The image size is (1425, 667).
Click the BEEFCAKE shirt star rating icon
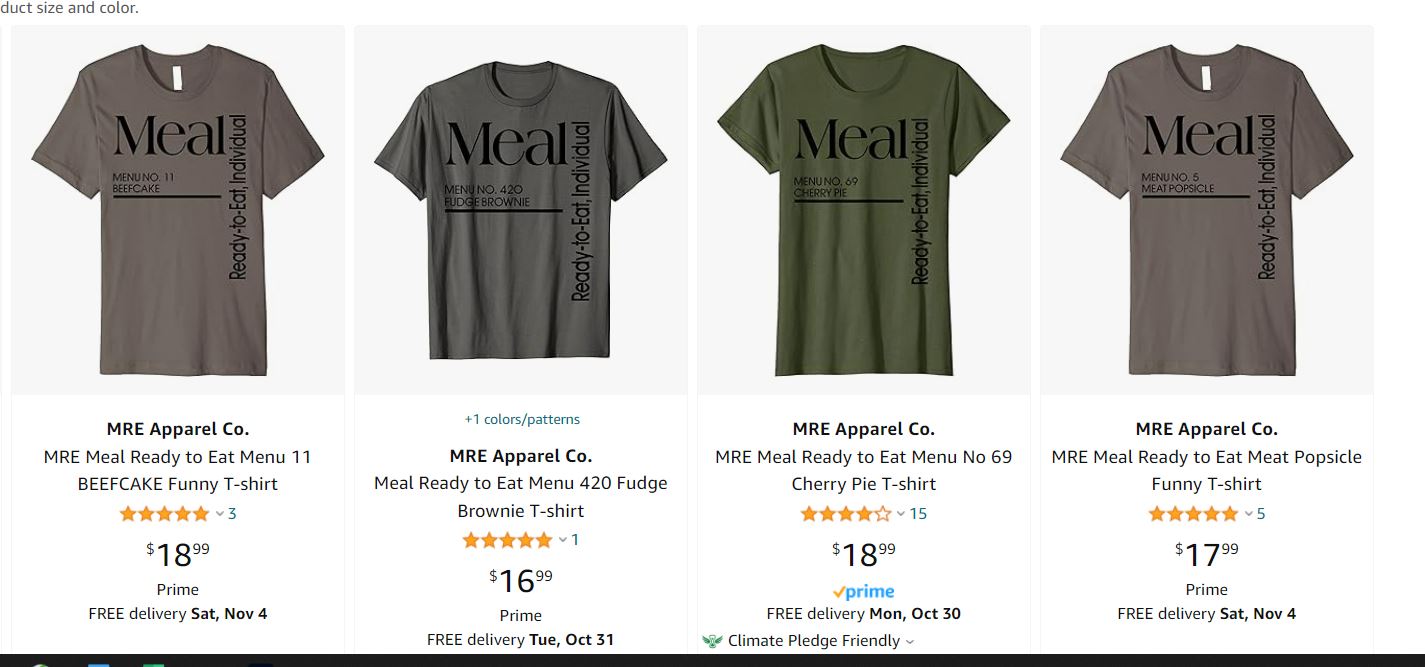click(x=165, y=514)
